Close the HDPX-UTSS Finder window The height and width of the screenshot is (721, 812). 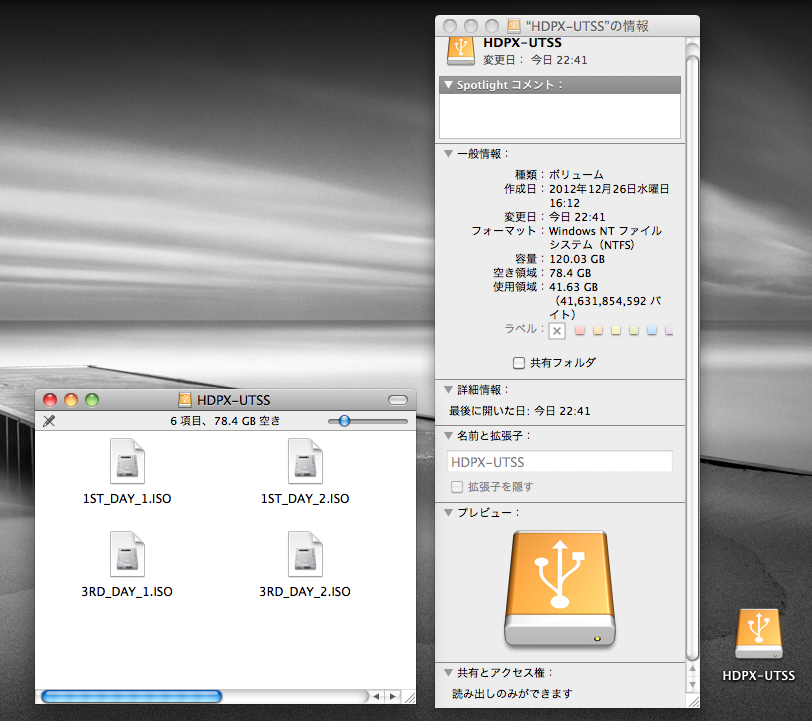tap(50, 400)
